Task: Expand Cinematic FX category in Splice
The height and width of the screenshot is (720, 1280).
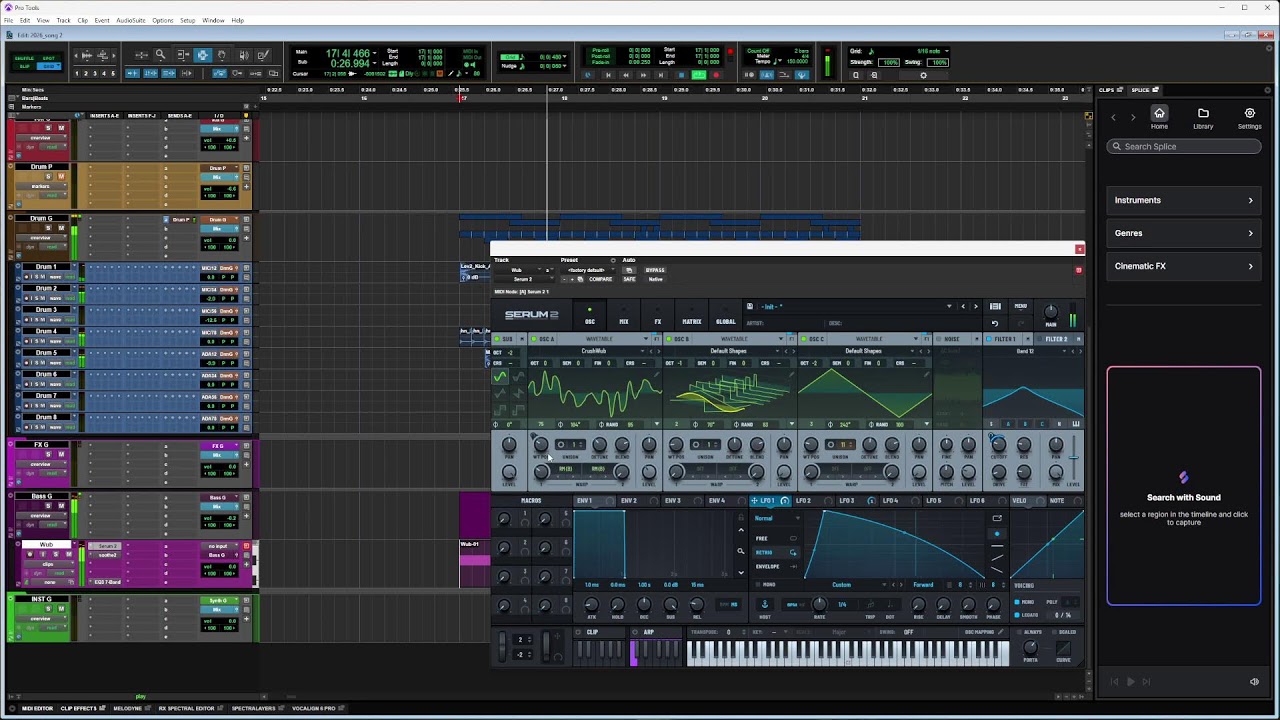Action: tap(1183, 266)
